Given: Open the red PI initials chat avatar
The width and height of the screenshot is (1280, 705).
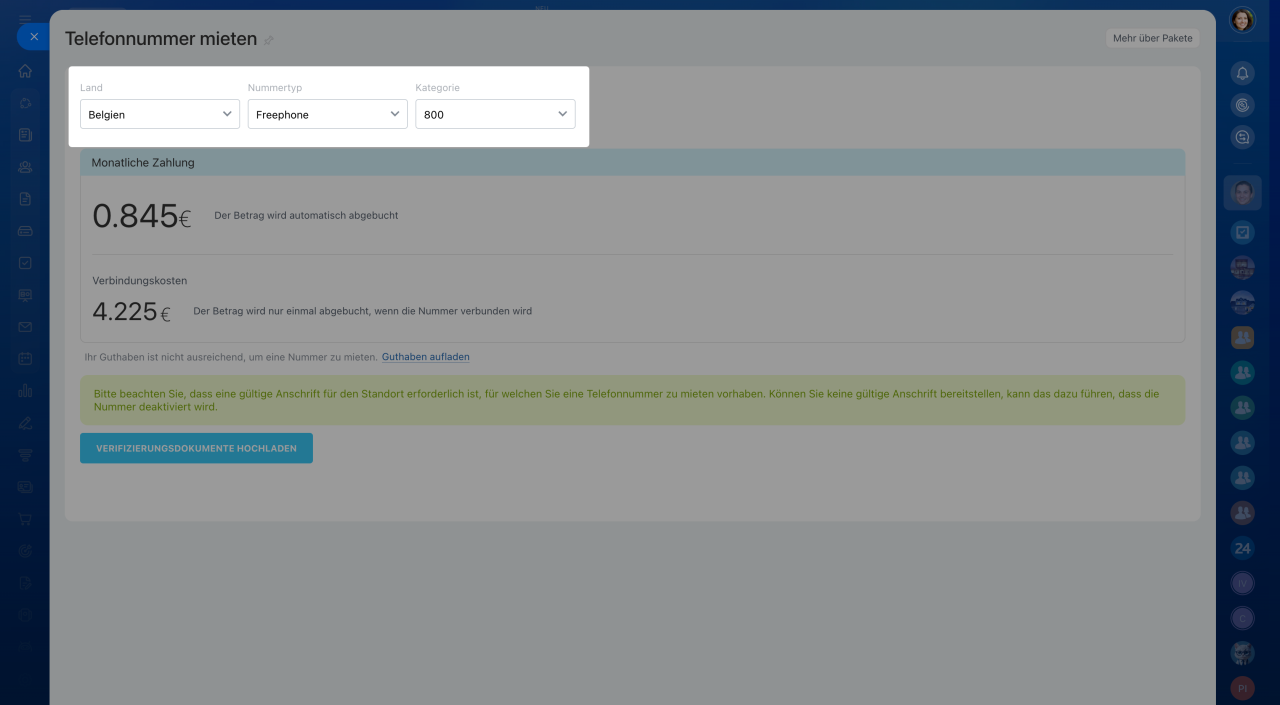Looking at the screenshot, I should click(1242, 688).
